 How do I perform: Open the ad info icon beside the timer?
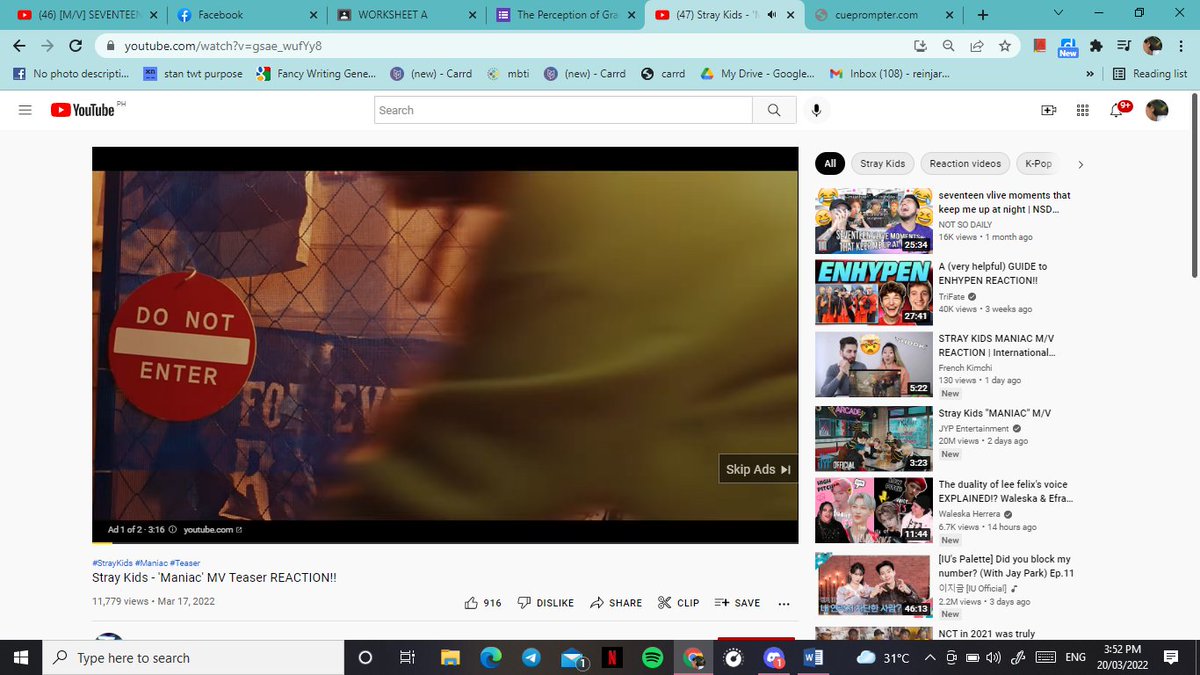coord(173,529)
